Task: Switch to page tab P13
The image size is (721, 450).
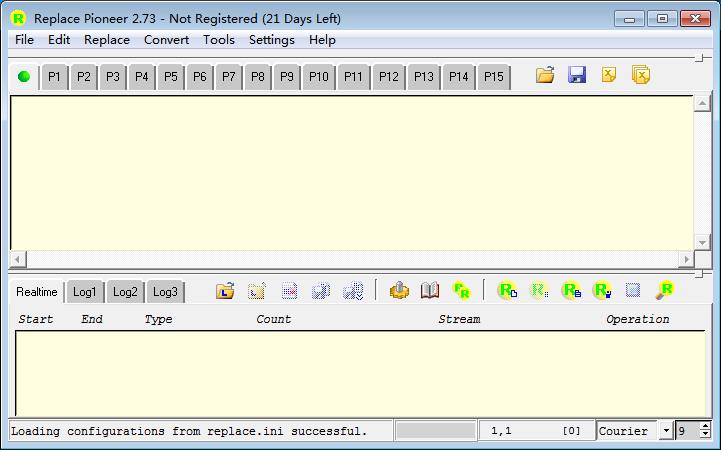Action: 423,77
